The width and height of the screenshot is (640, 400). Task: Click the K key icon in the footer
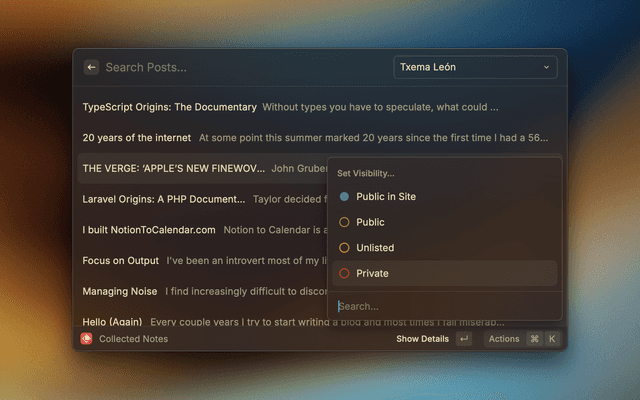point(551,339)
